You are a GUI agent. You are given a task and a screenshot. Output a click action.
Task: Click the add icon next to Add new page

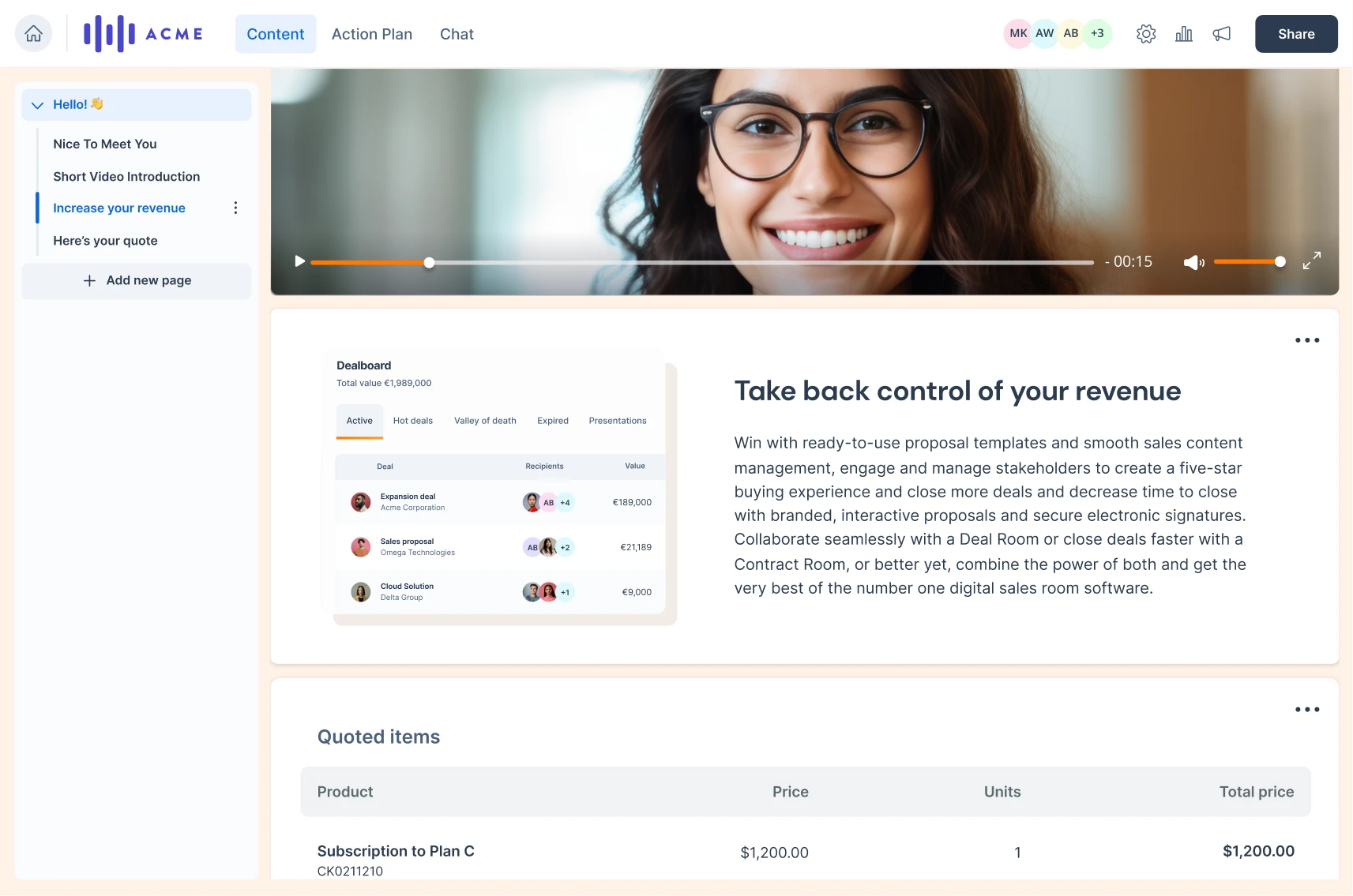[x=89, y=280]
